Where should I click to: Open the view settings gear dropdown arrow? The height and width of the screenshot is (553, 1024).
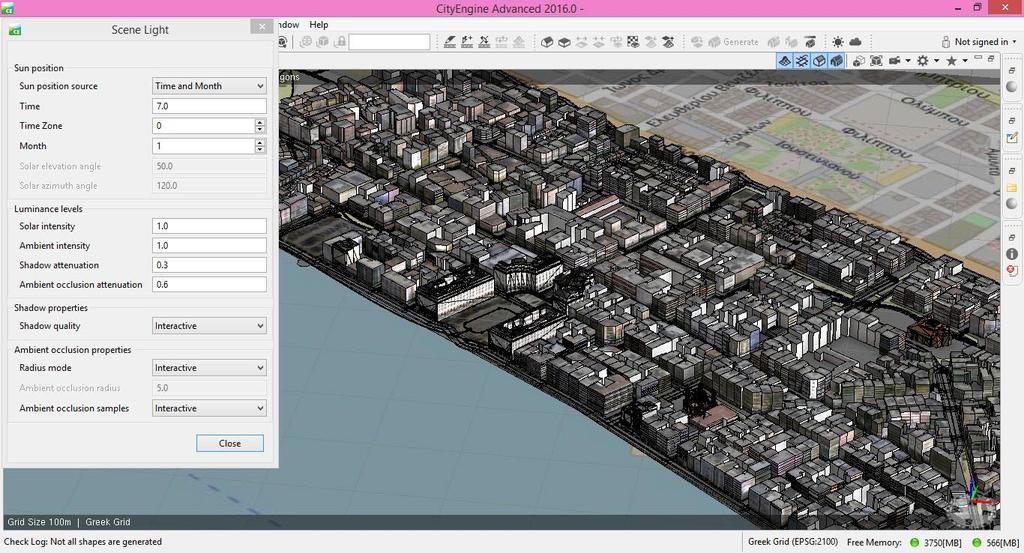pos(936,61)
